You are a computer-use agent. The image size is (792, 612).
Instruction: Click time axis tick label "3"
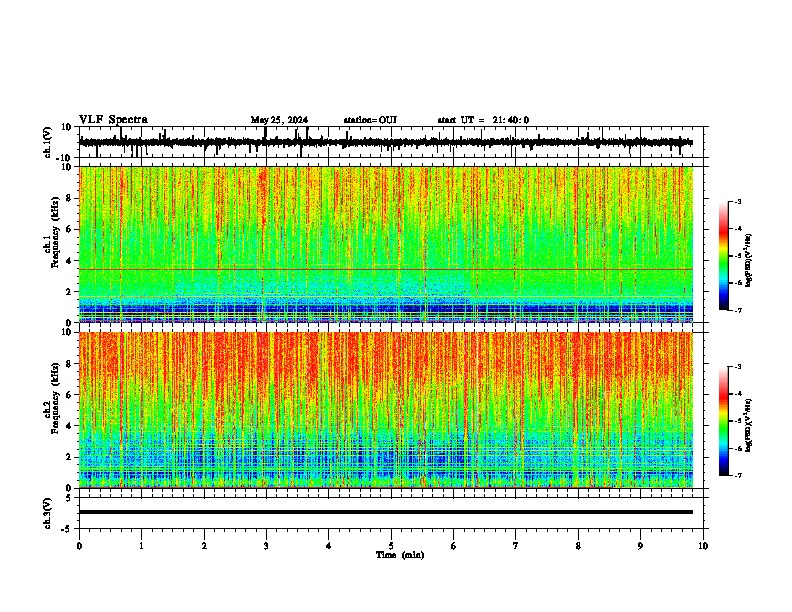pos(266,546)
